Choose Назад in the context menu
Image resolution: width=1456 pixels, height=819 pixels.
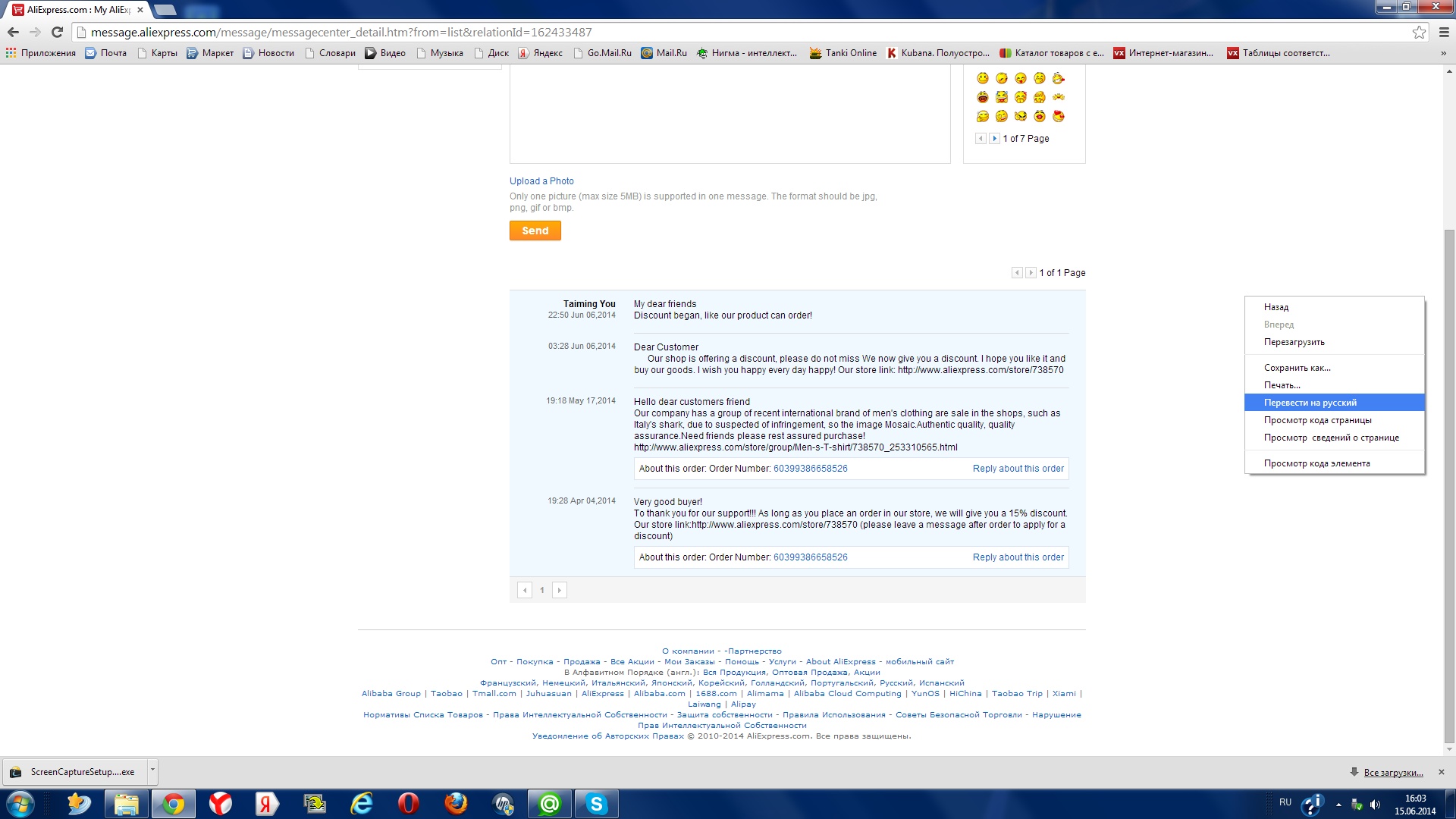(x=1335, y=307)
